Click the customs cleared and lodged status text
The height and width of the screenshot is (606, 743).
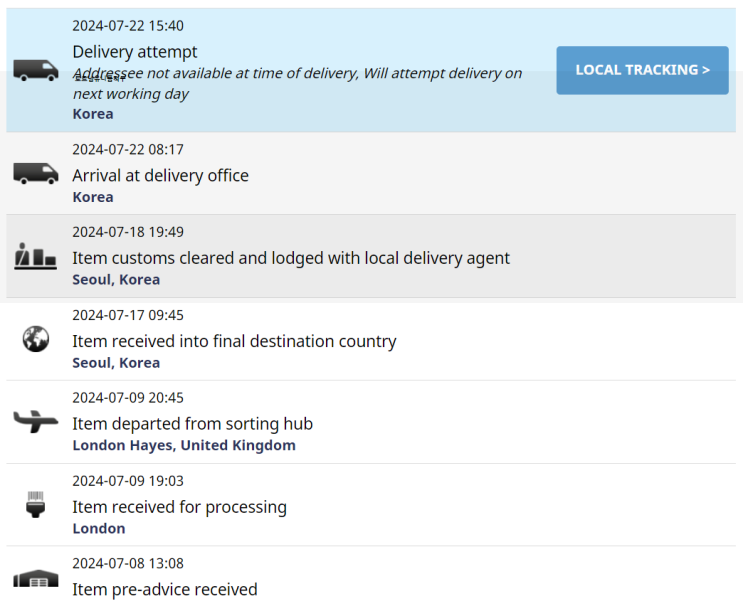pyautogui.click(x=291, y=258)
